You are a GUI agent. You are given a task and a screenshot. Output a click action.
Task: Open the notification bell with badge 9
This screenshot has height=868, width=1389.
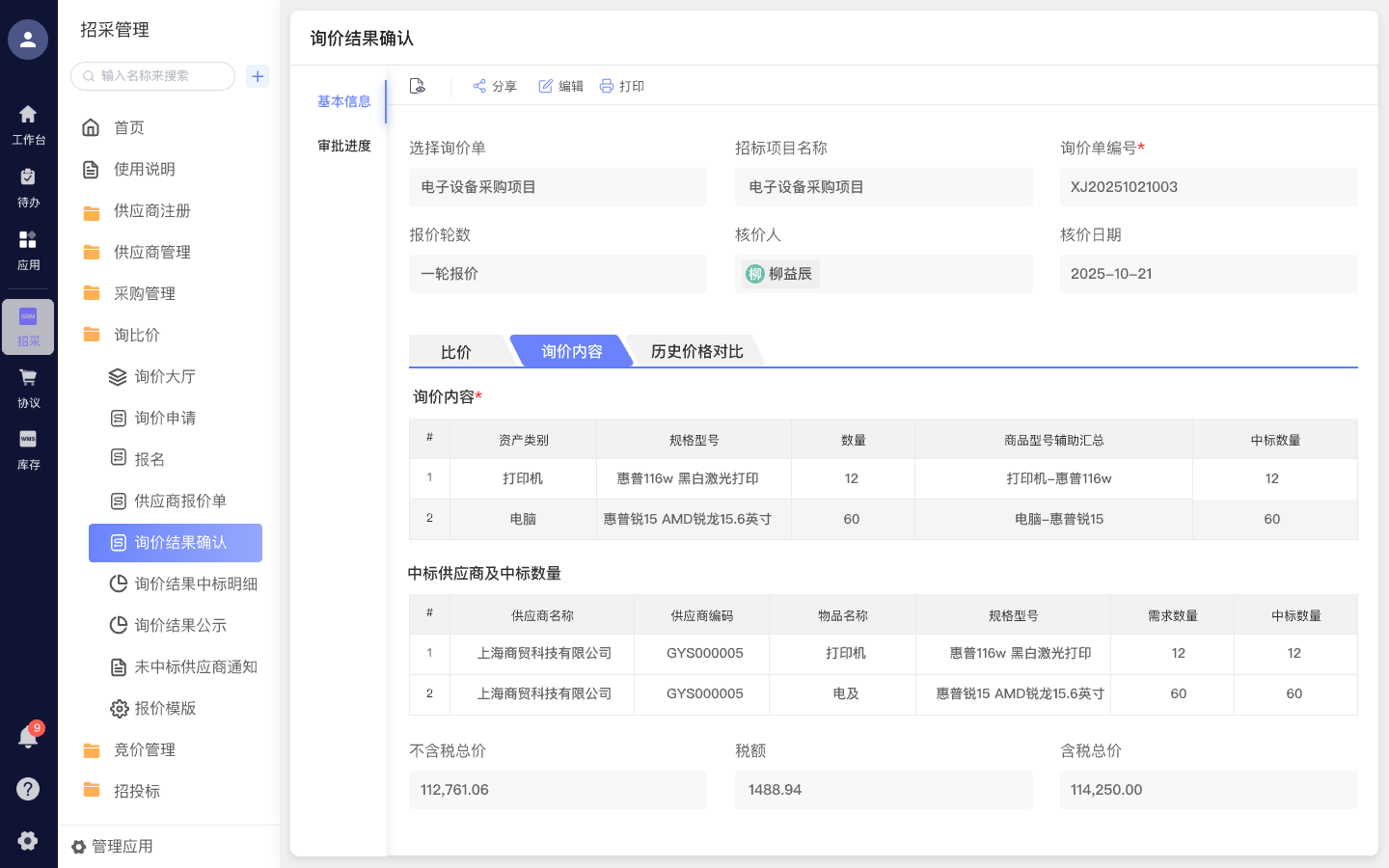(28, 736)
